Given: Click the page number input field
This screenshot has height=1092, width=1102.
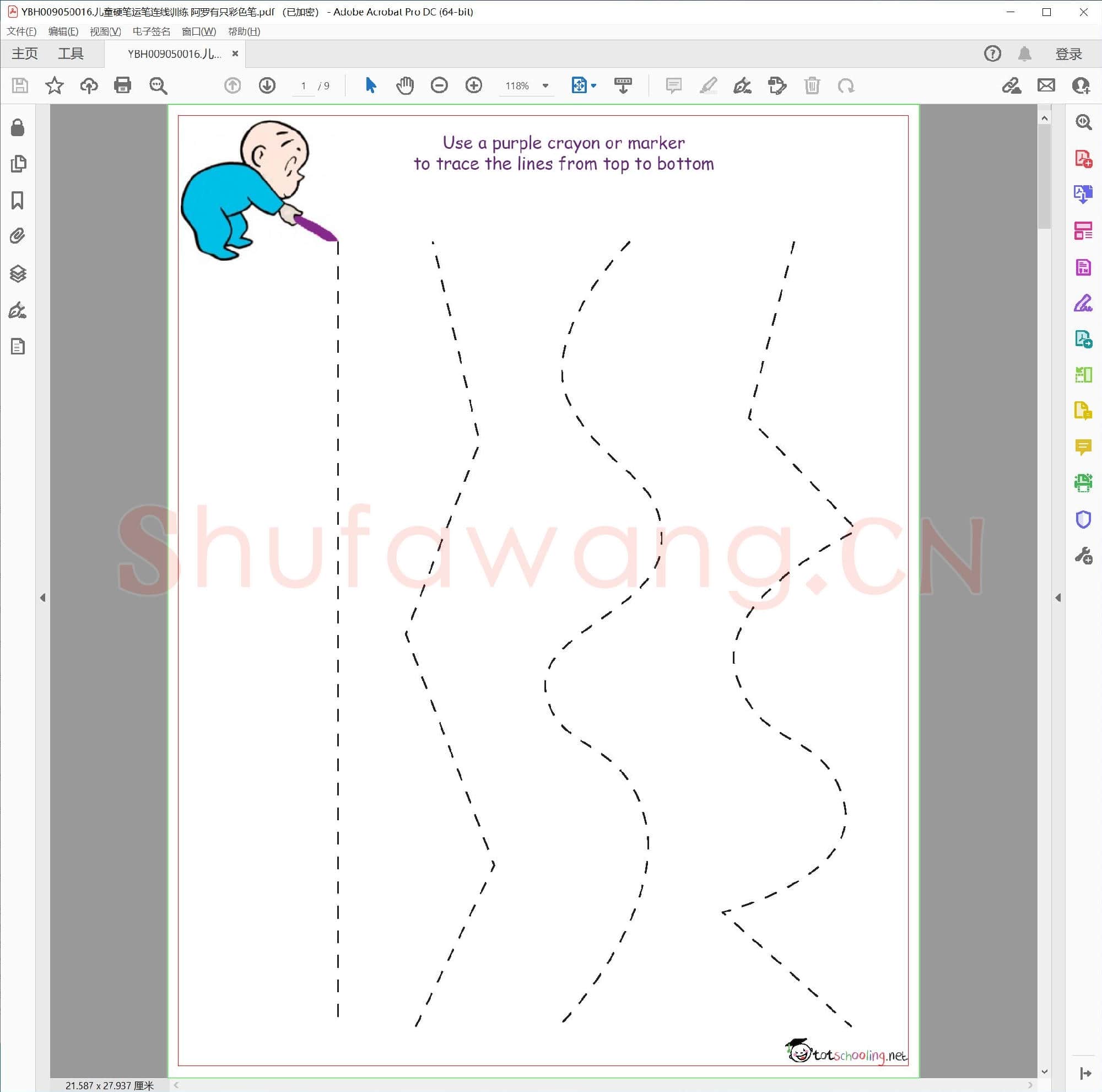Looking at the screenshot, I should tap(304, 85).
